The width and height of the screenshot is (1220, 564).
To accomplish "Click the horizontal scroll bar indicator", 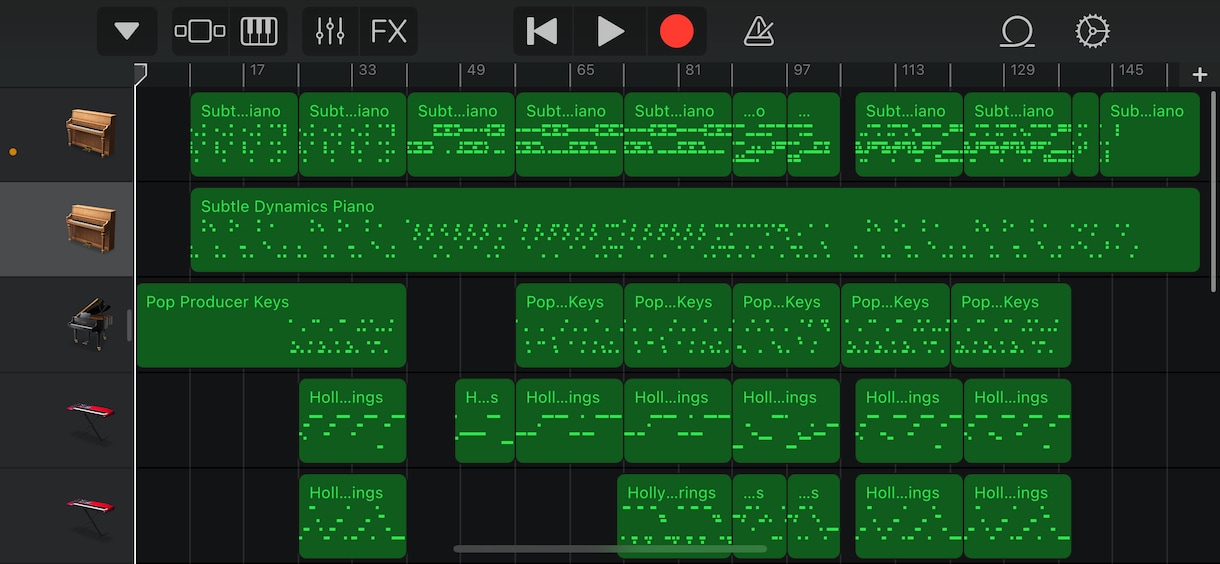I will coord(610,549).
